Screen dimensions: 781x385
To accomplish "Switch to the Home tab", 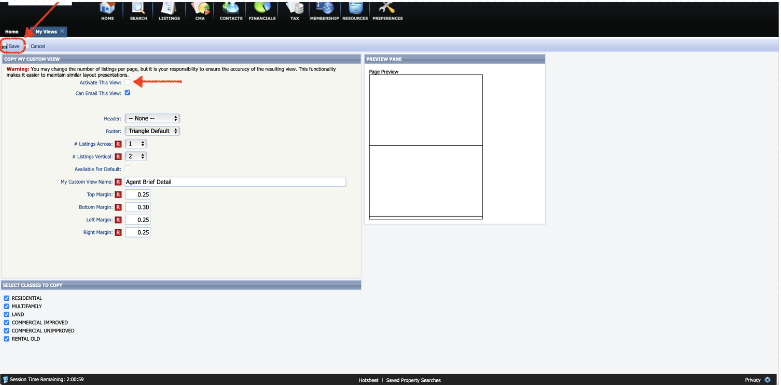I will (x=12, y=31).
